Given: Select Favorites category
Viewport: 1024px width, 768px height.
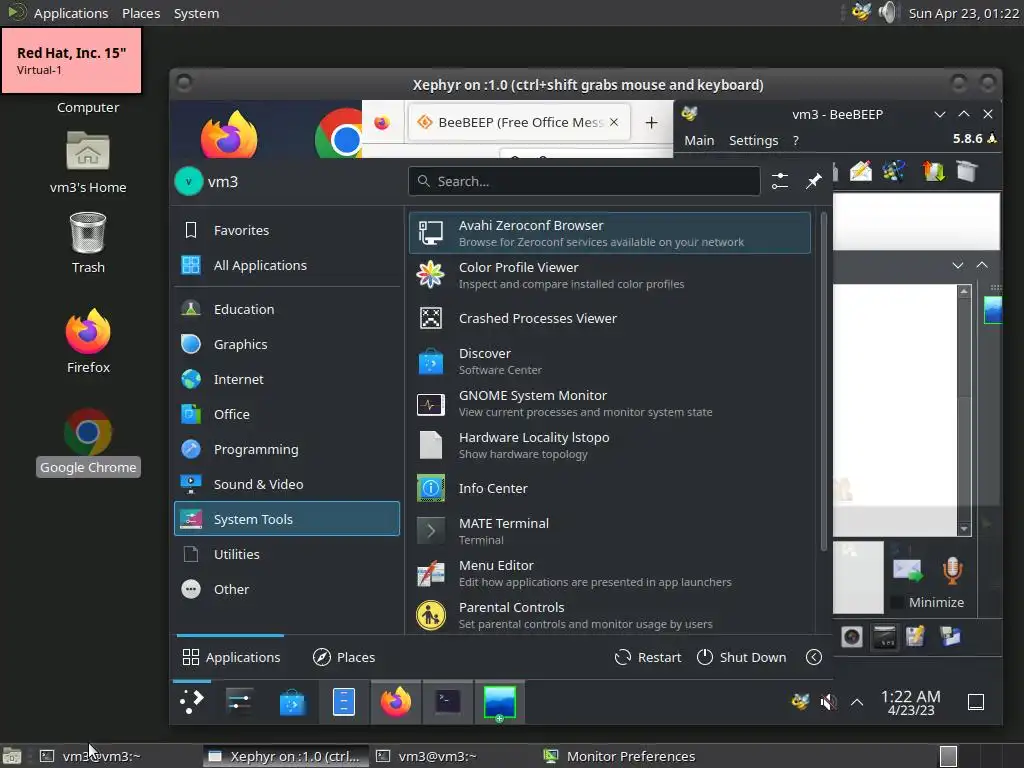Looking at the screenshot, I should [x=287, y=230].
